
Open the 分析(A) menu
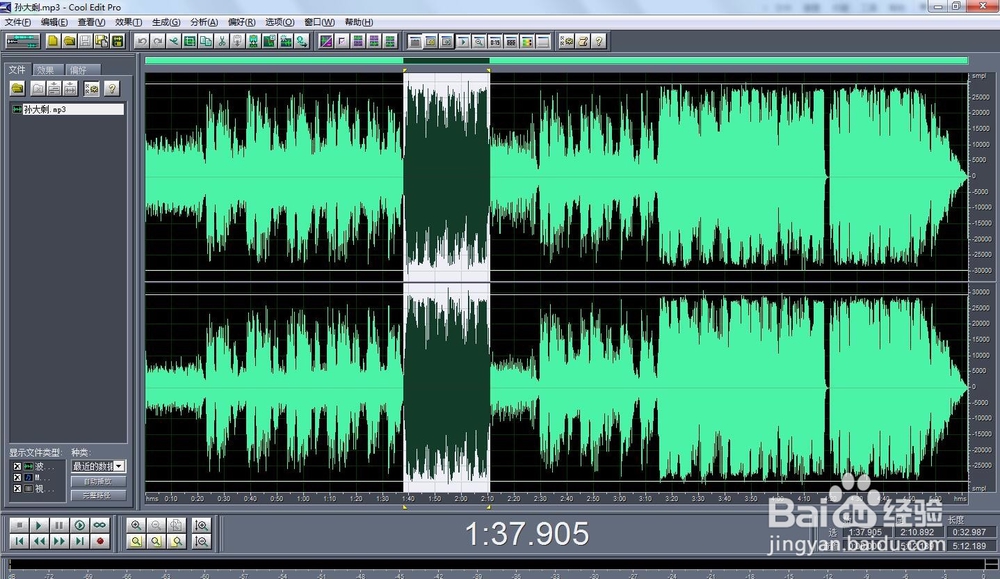(x=204, y=22)
